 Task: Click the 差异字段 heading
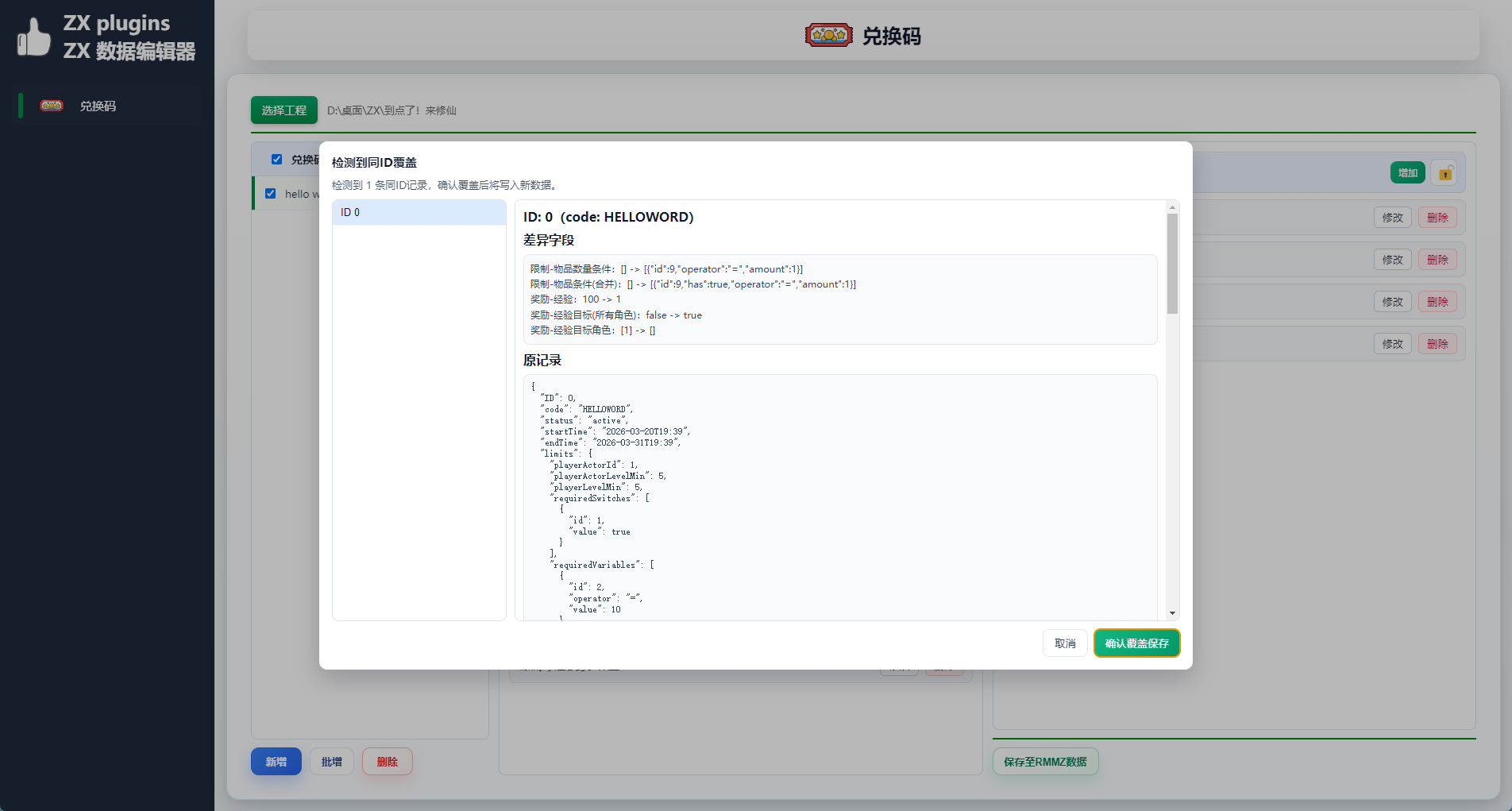click(549, 240)
